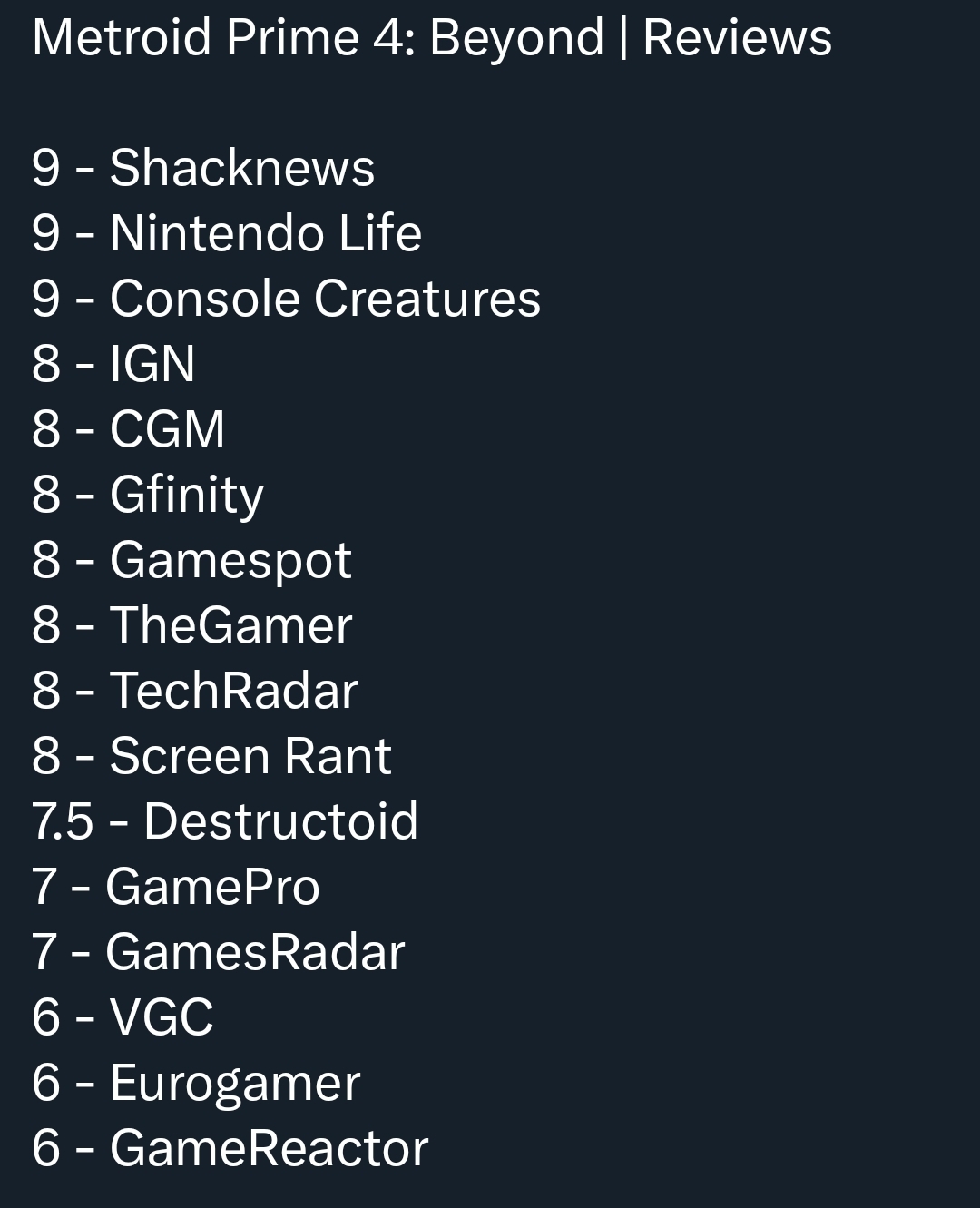
Task: Click the 9 score beside Shacknews
Action: [45, 168]
